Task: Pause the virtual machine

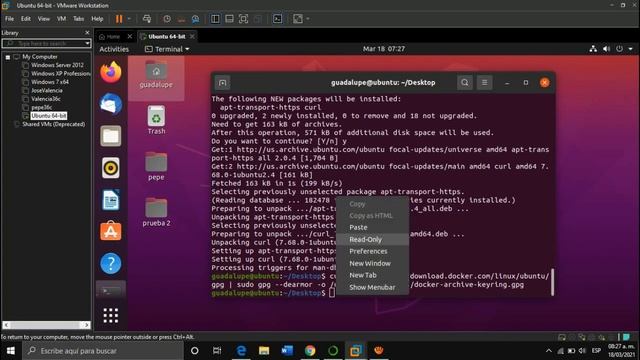Action: click(x=119, y=19)
